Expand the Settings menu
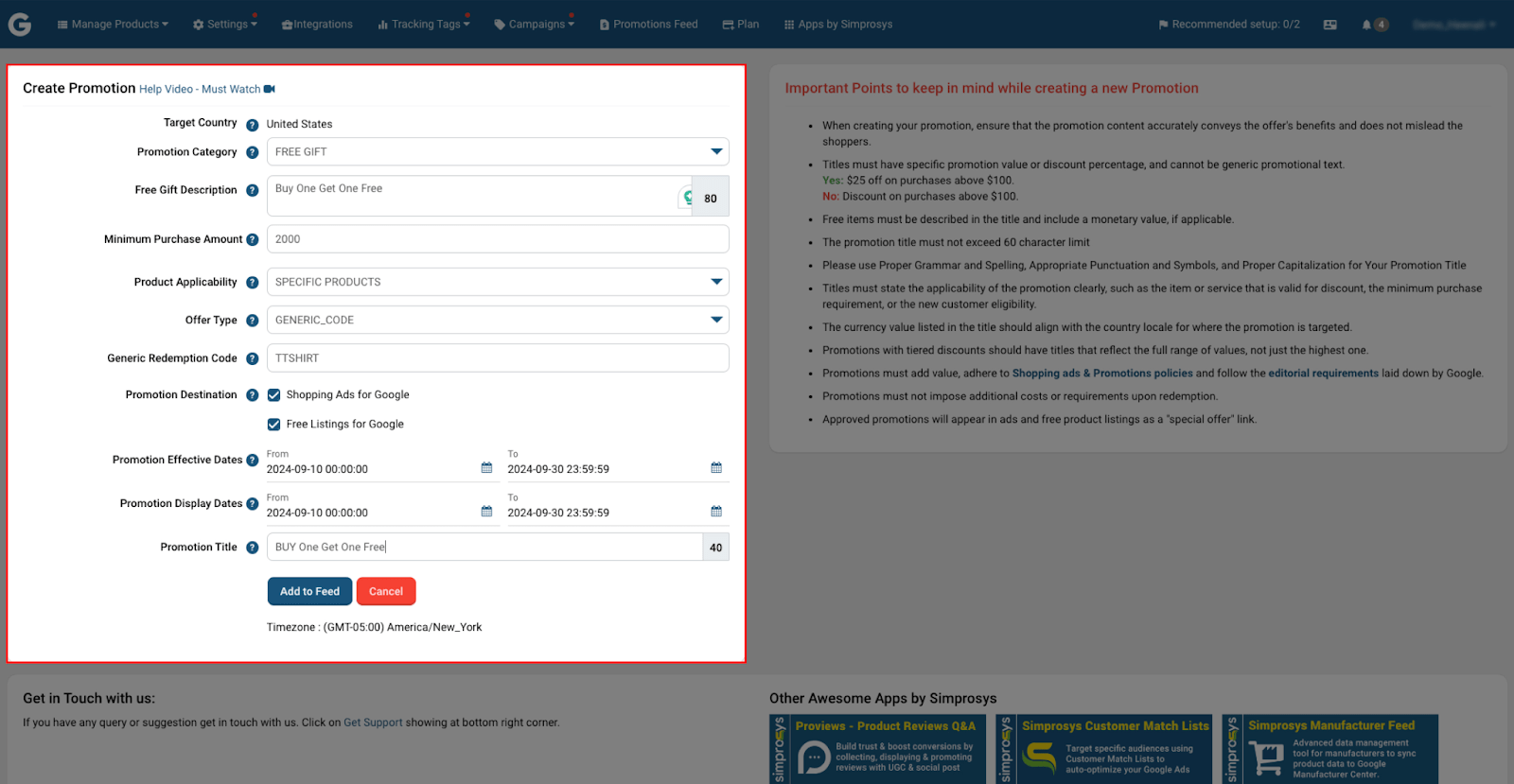1514x784 pixels. (x=225, y=25)
